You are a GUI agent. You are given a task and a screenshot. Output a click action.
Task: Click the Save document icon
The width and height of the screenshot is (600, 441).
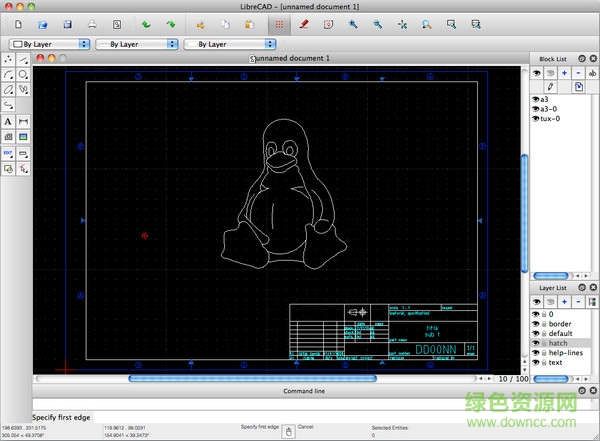(66, 23)
